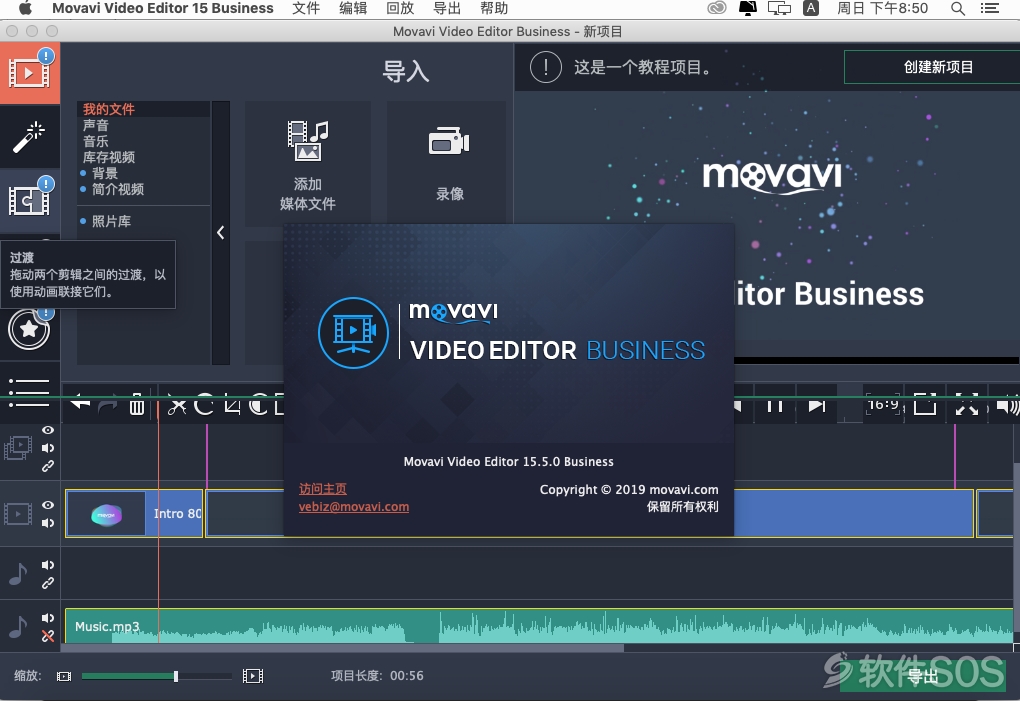This screenshot has width=1020, height=701.
Task: Select 音乐 in the import list
Action: [96, 141]
